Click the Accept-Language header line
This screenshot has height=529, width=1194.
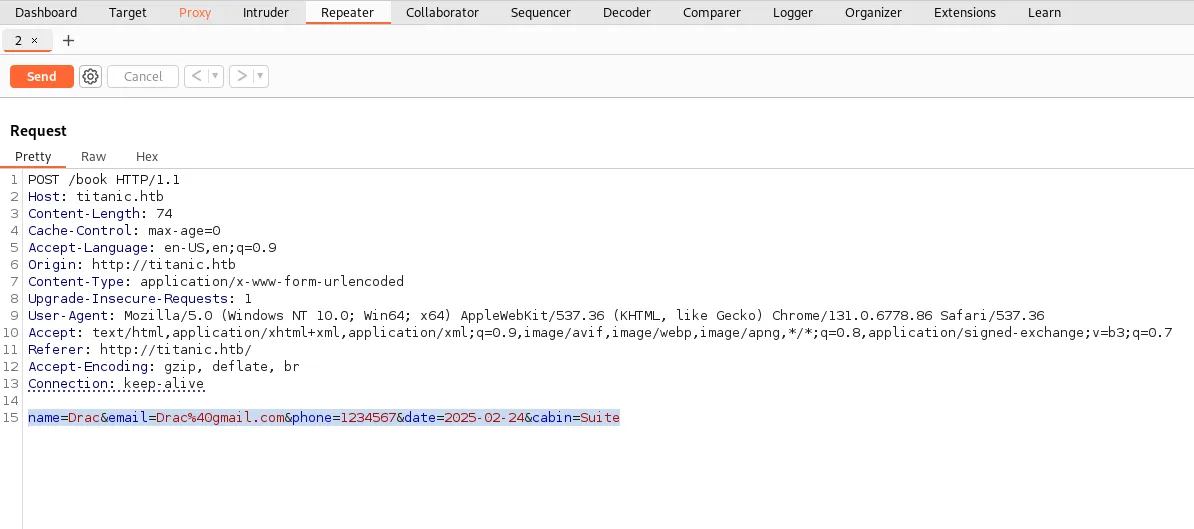click(152, 247)
